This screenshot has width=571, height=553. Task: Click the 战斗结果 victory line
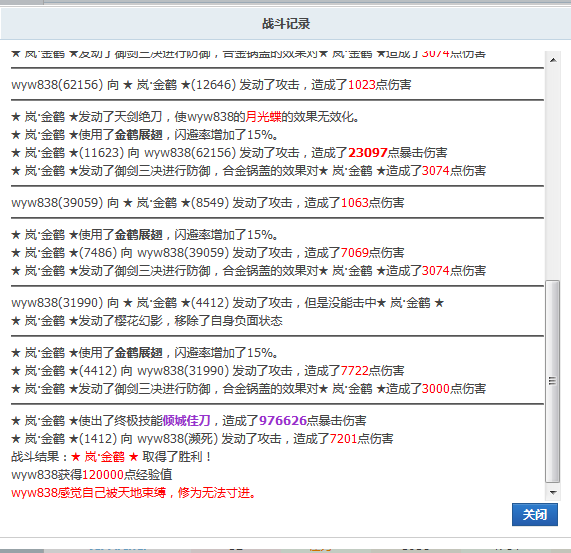point(111,457)
